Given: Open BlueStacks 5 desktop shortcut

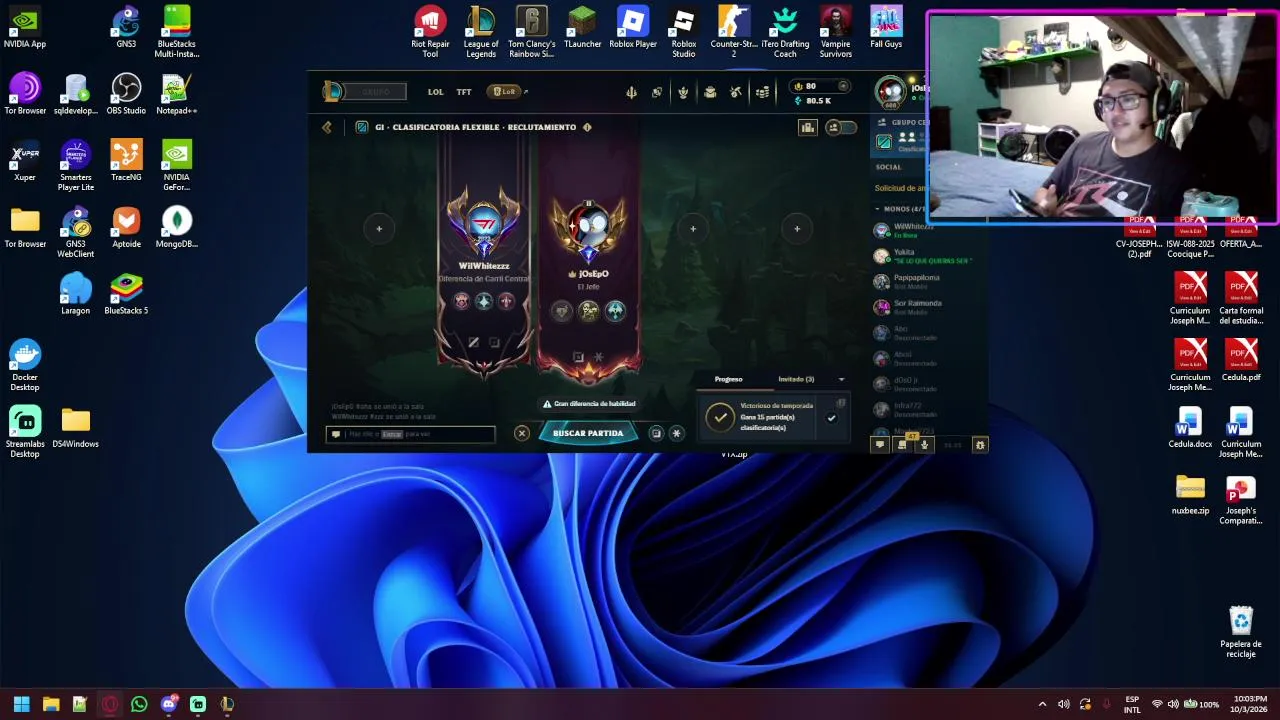Looking at the screenshot, I should (x=126, y=295).
